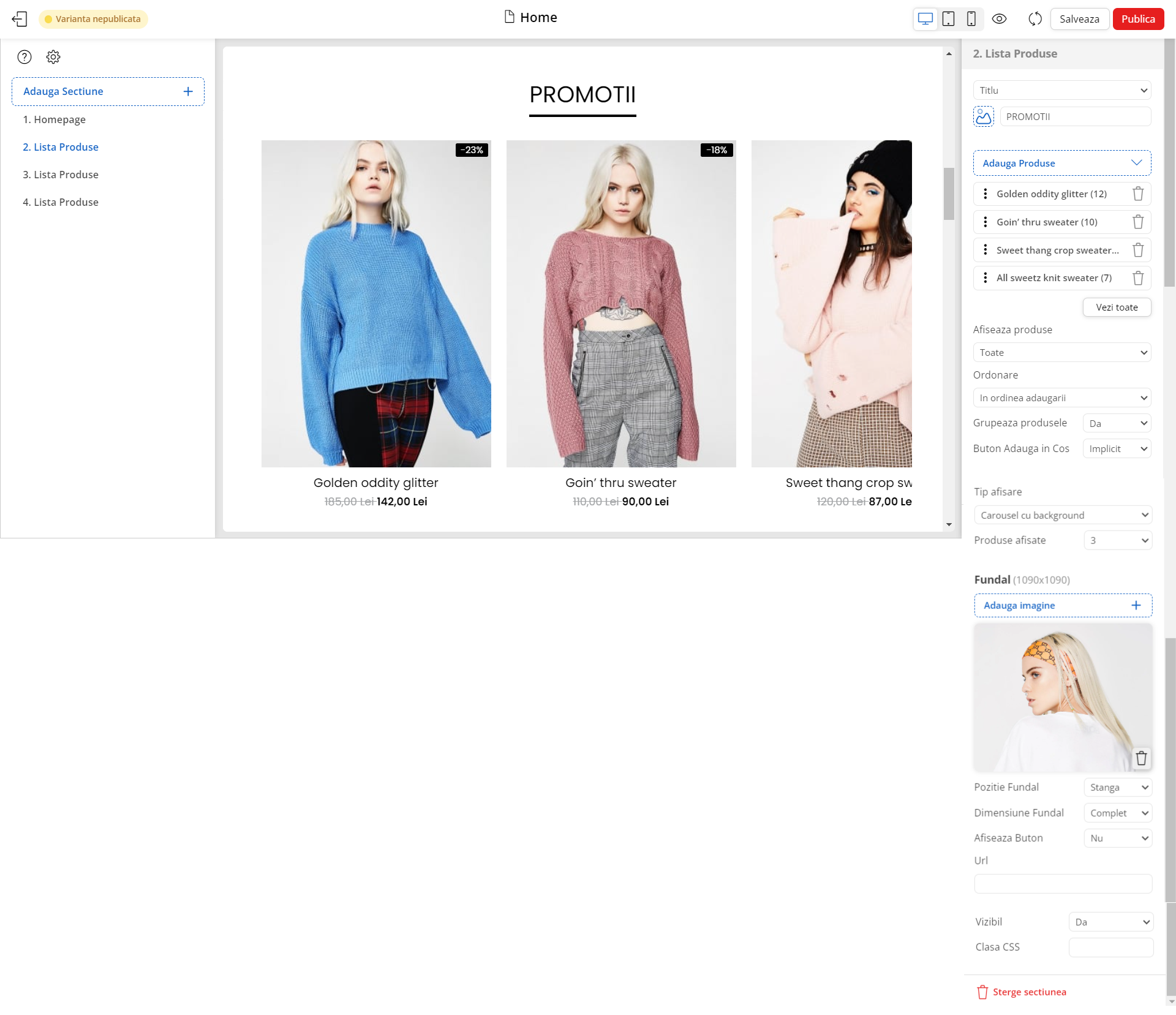Image resolution: width=1176 pixels, height=1015 pixels.
Task: Delete Golden oddity glitter via trash icon
Action: (x=1138, y=194)
